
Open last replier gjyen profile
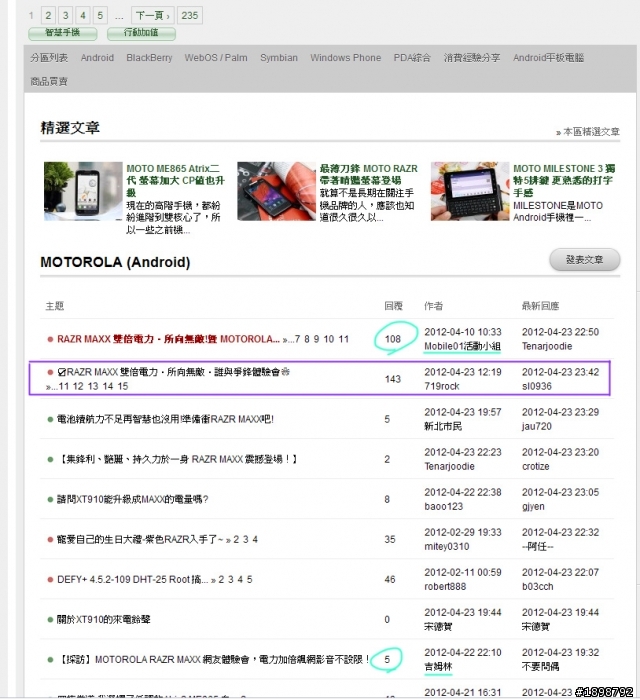(533, 507)
